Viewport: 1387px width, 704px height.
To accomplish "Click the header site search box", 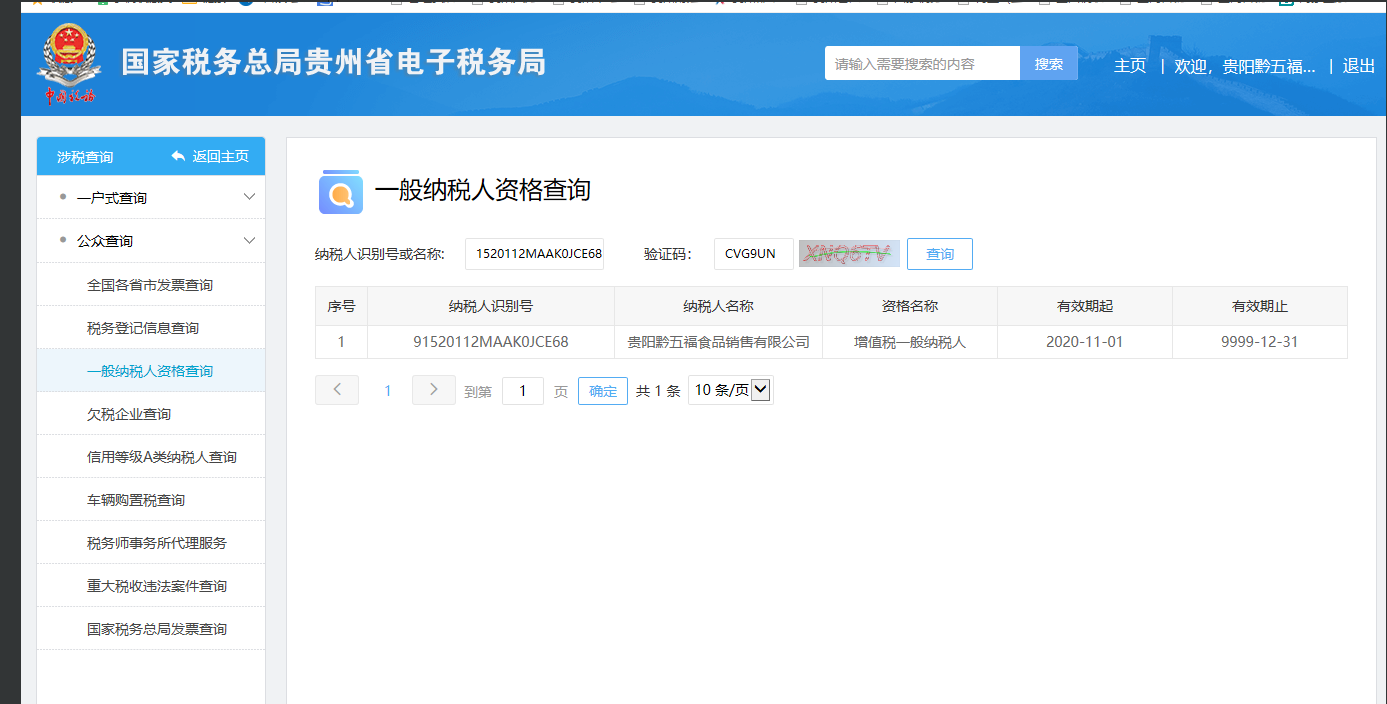I will (x=921, y=64).
